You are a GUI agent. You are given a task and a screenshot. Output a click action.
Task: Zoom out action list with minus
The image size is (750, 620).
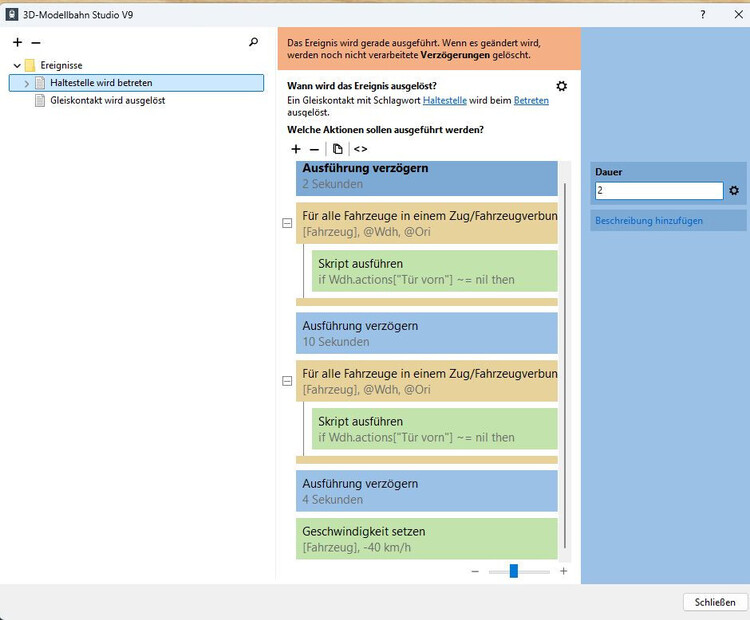[475, 571]
